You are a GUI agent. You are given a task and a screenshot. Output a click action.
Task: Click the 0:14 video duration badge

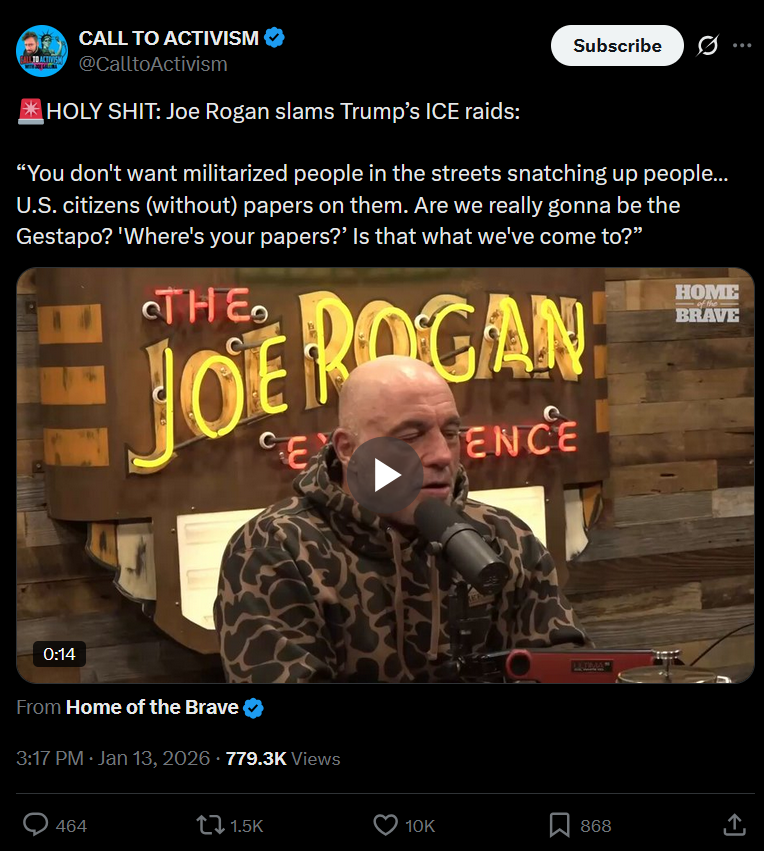coord(59,654)
